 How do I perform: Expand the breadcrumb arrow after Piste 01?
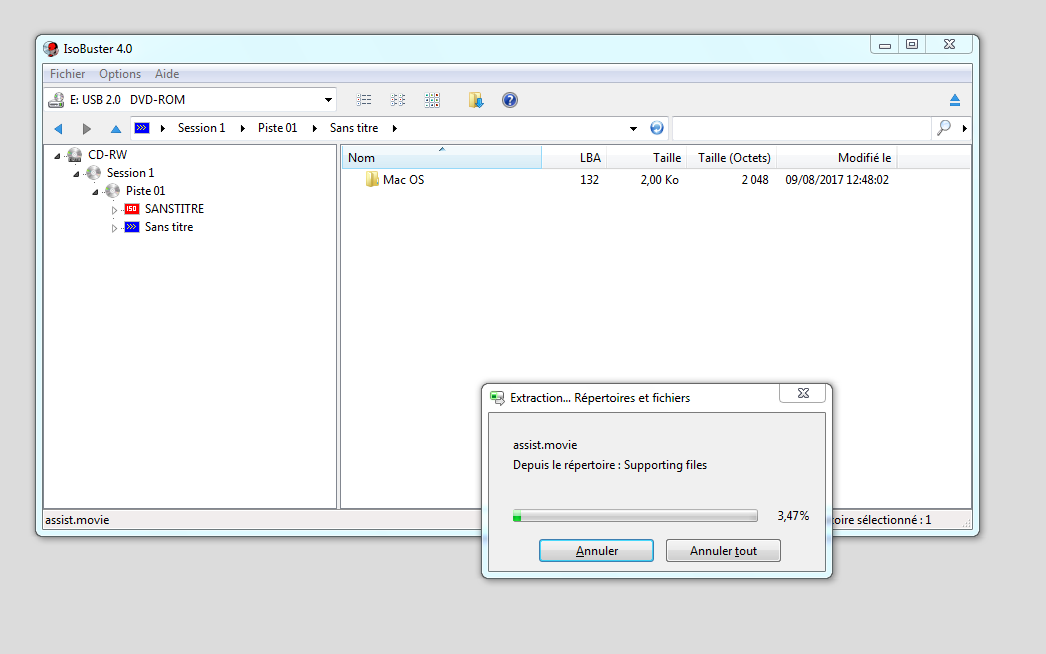pos(315,128)
